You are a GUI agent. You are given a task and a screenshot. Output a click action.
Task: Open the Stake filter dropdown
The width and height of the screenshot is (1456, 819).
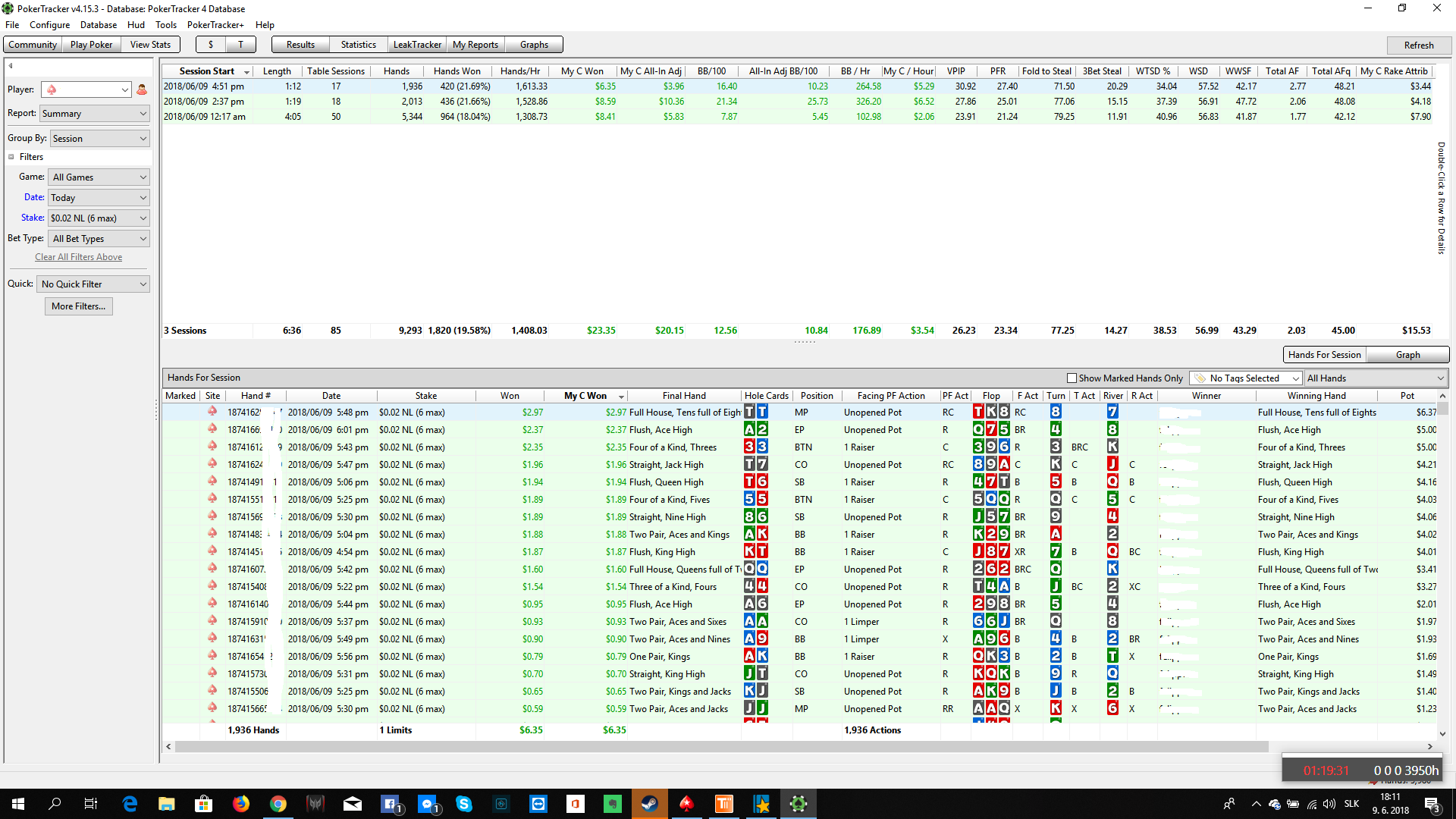99,218
